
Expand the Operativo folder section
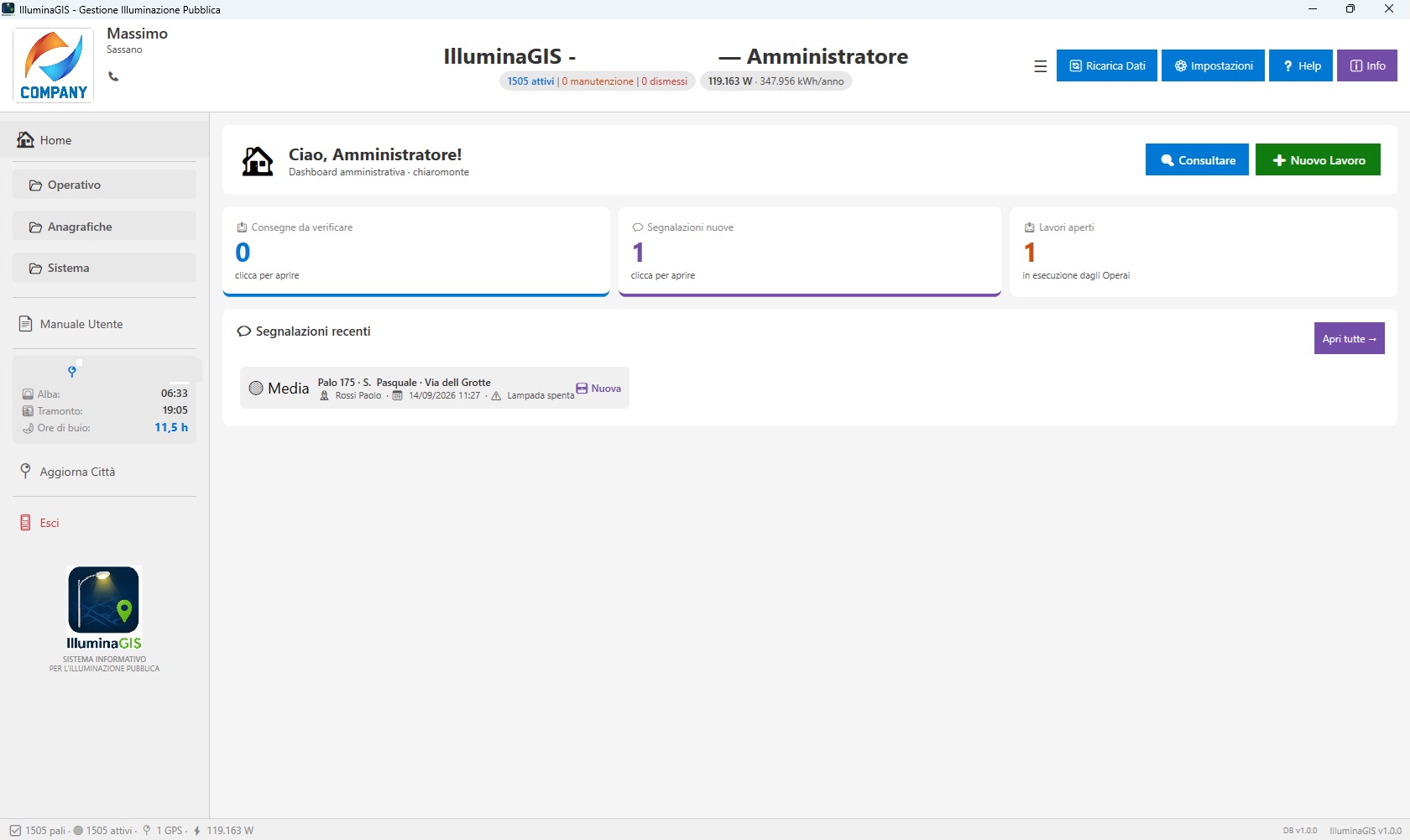click(104, 185)
